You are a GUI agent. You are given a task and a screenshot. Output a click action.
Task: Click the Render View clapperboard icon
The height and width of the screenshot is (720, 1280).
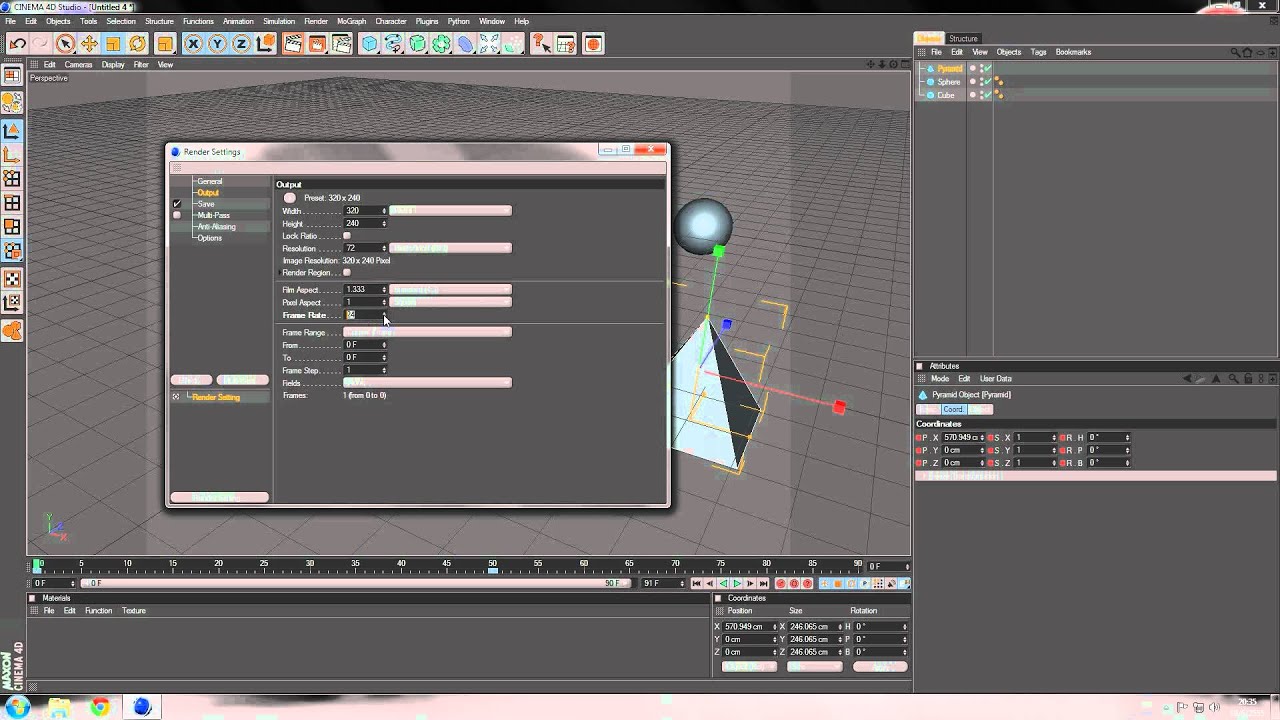tap(293, 44)
